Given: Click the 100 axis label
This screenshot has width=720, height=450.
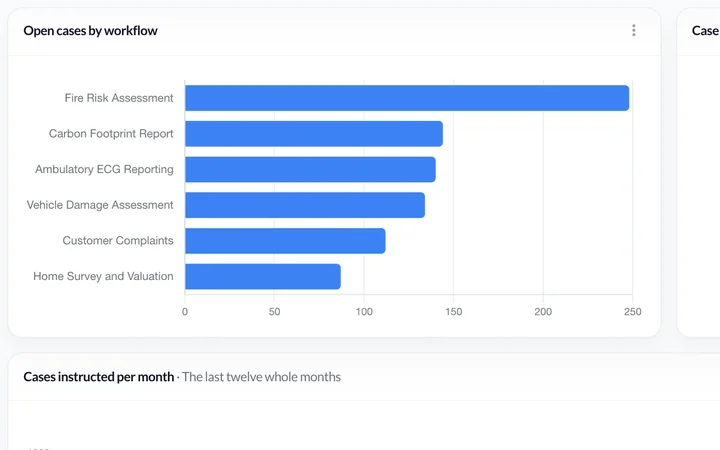Looking at the screenshot, I should [x=364, y=312].
